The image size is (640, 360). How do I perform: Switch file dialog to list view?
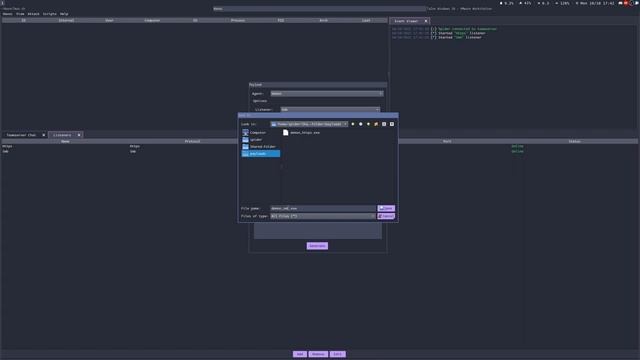click(384, 124)
